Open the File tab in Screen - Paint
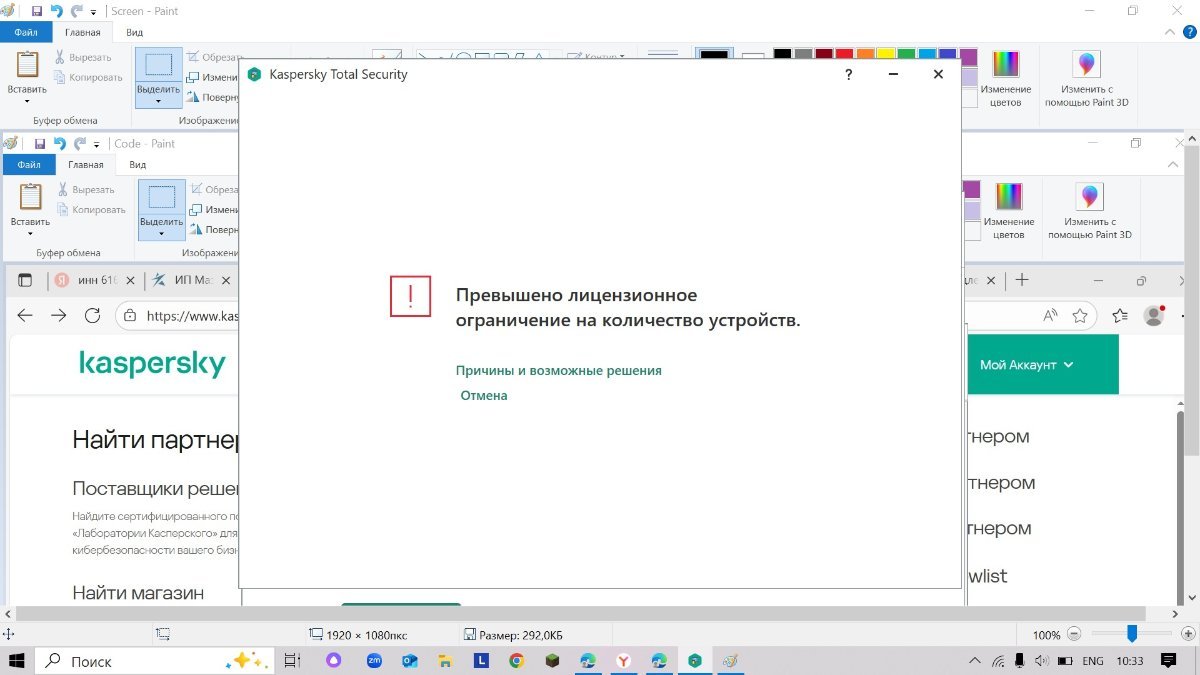Image resolution: width=1200 pixels, height=675 pixels. 26,32
